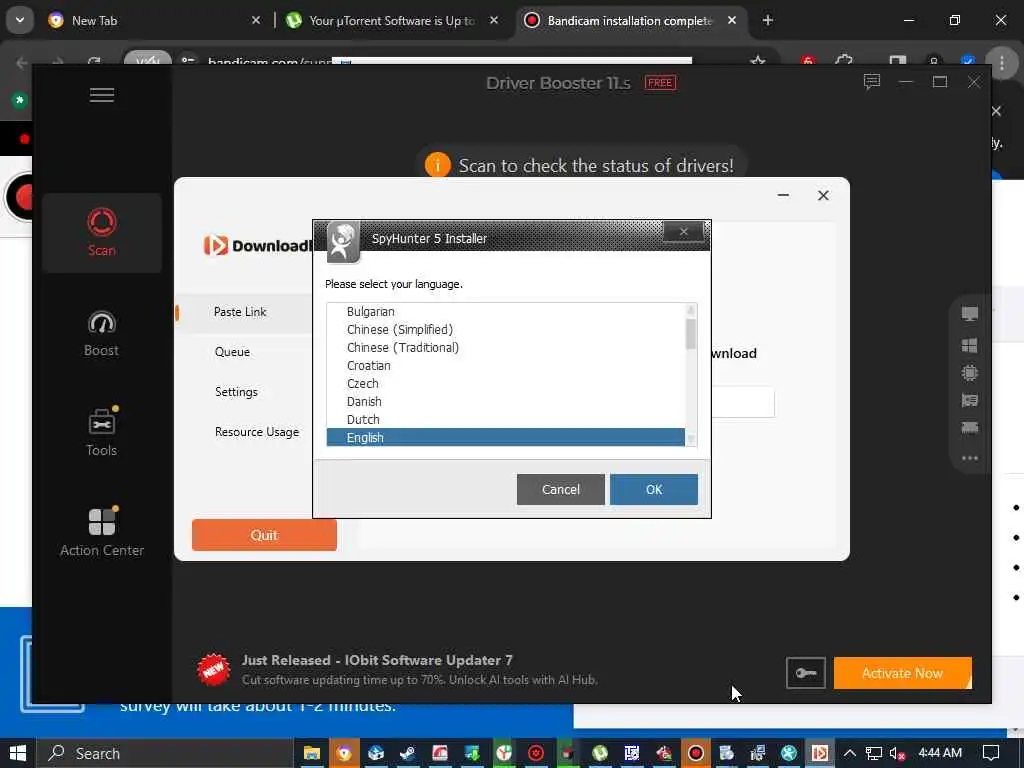Click the red NEW badge icon
The height and width of the screenshot is (768, 1024).
pyautogui.click(x=214, y=669)
